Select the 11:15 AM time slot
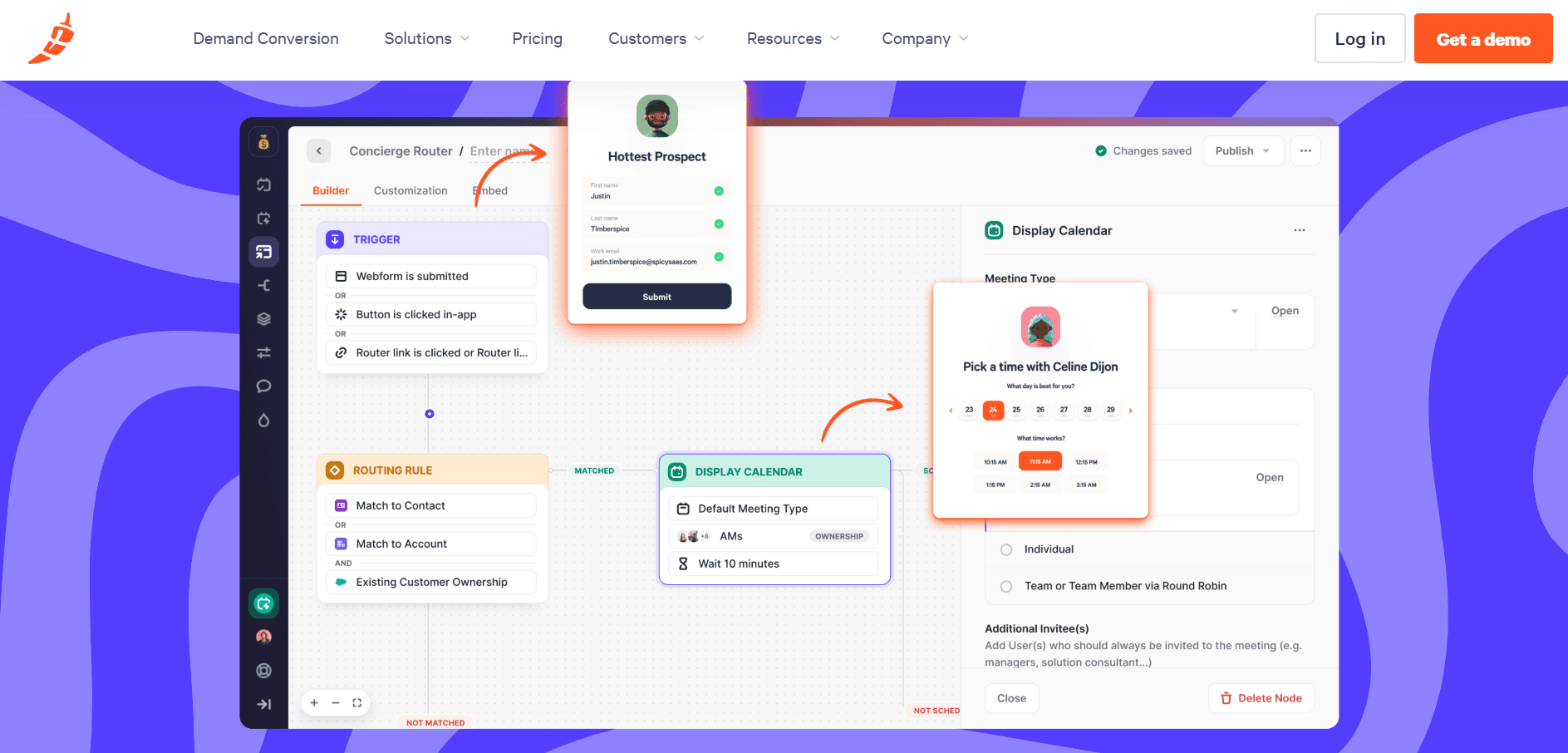Viewport: 1568px width, 753px height. pos(1040,461)
